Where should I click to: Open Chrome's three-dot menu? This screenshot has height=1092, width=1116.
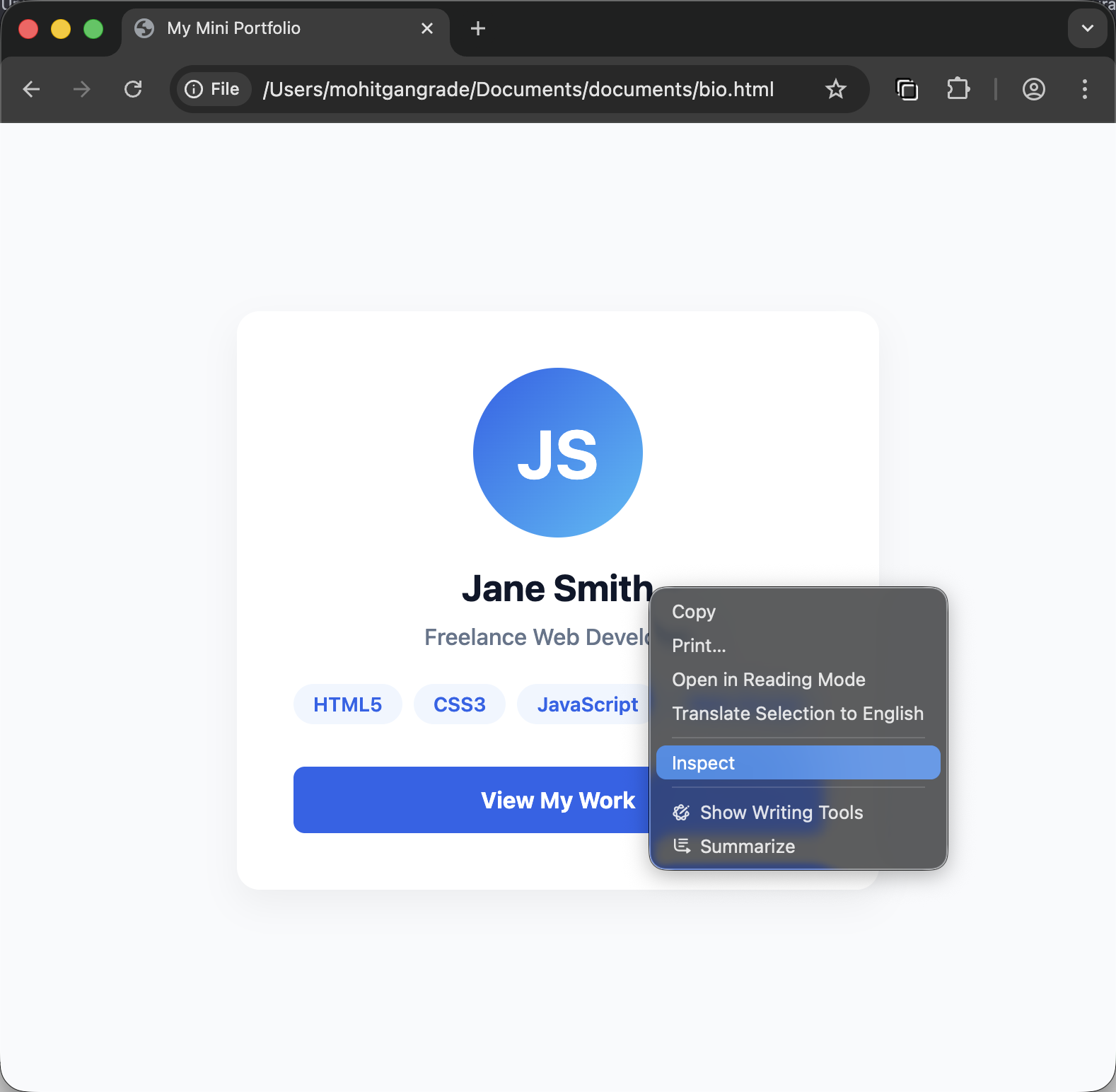1085,89
